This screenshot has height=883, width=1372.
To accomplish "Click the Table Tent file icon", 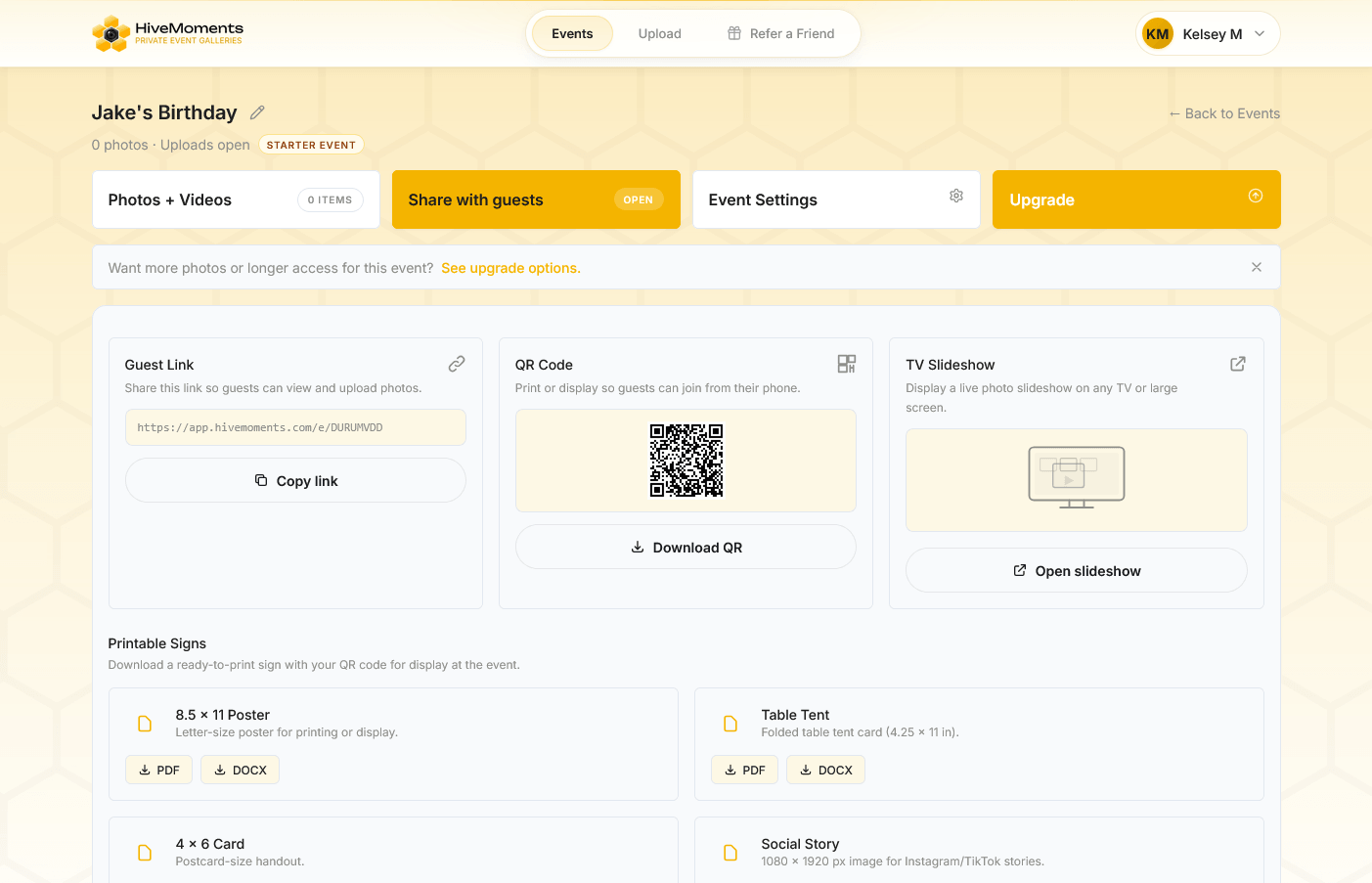I will click(x=730, y=724).
